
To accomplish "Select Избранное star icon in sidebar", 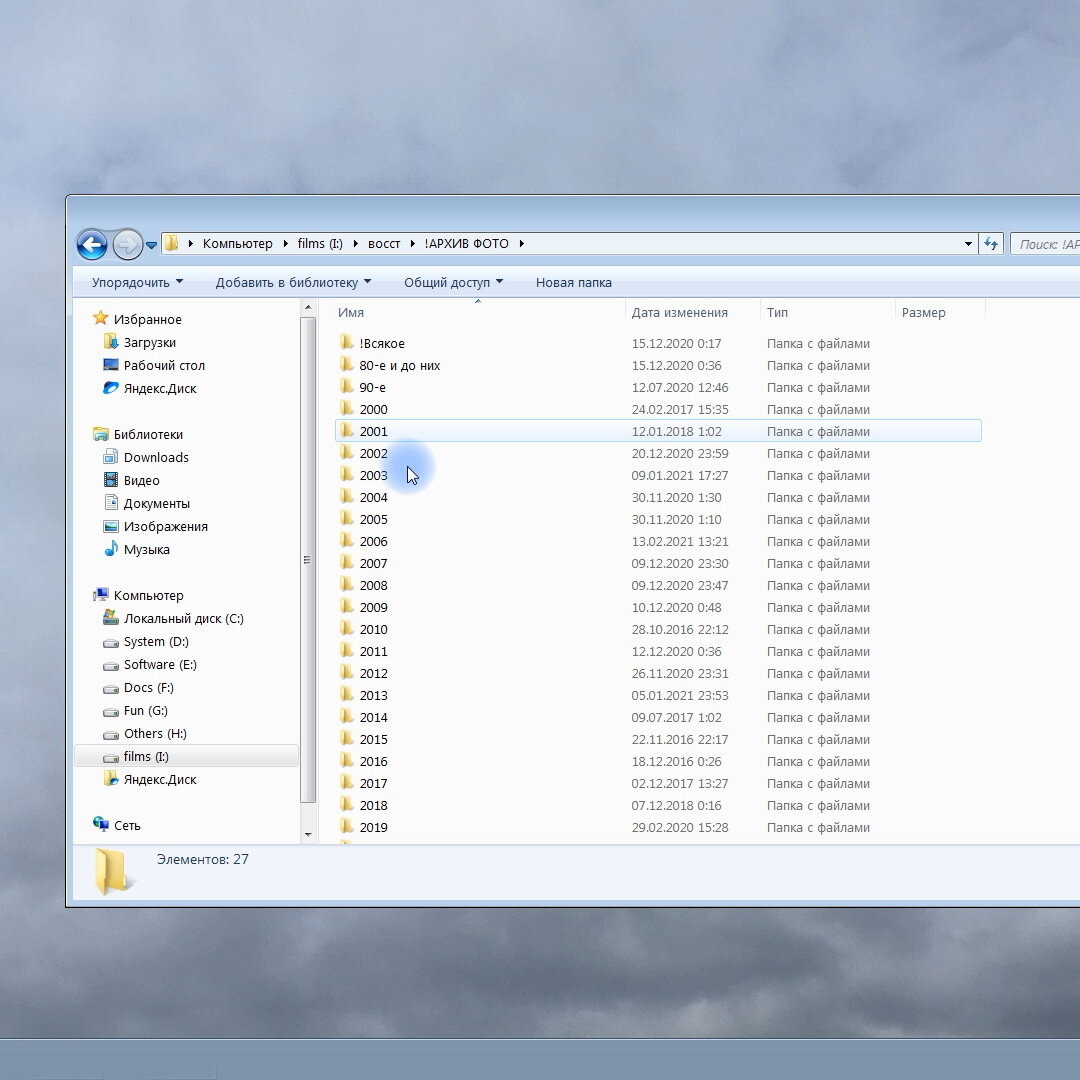I will click(x=101, y=318).
